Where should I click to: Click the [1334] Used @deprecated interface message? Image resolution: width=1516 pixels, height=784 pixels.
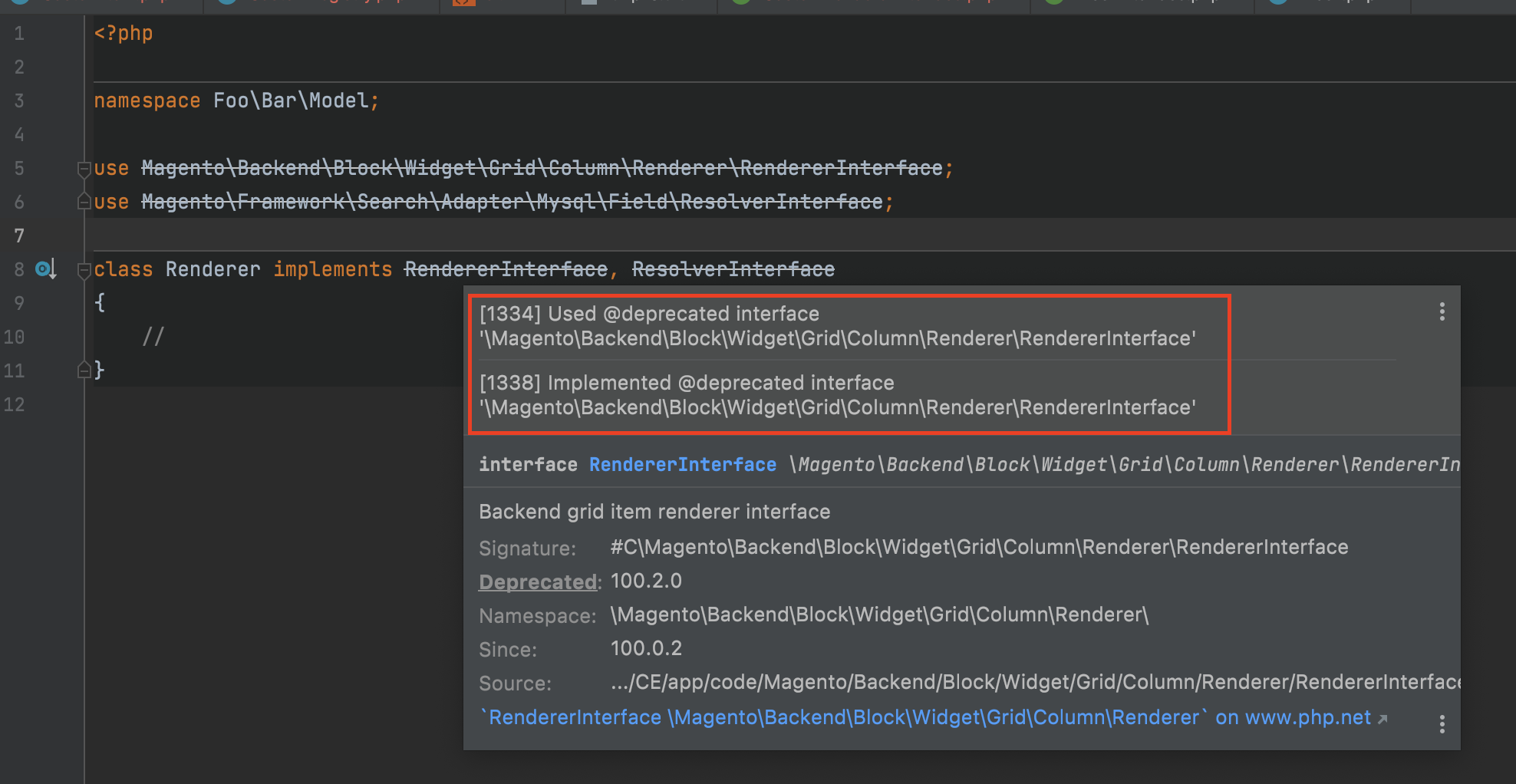(838, 326)
